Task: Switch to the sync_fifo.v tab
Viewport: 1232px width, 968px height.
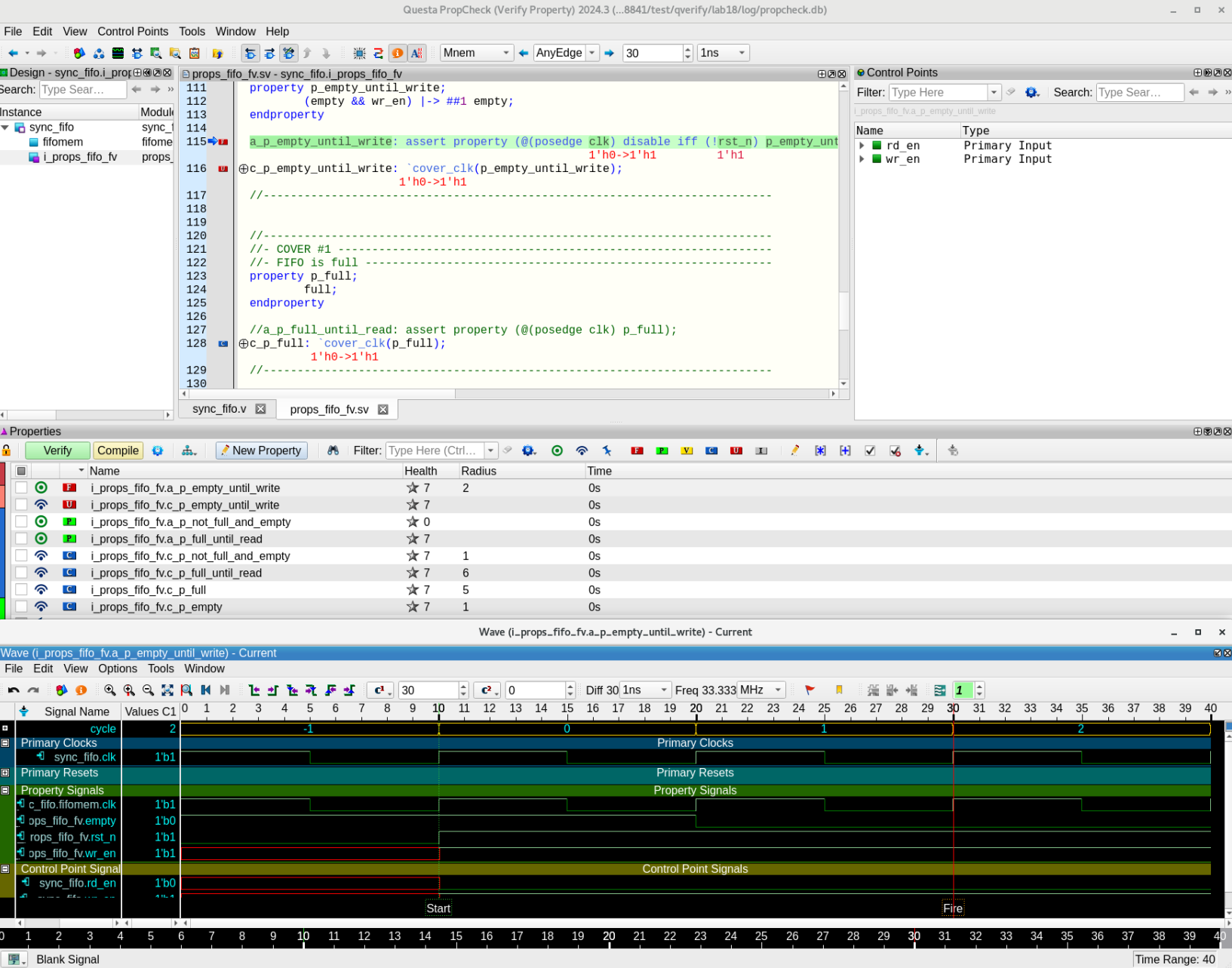Action: pyautogui.click(x=219, y=409)
